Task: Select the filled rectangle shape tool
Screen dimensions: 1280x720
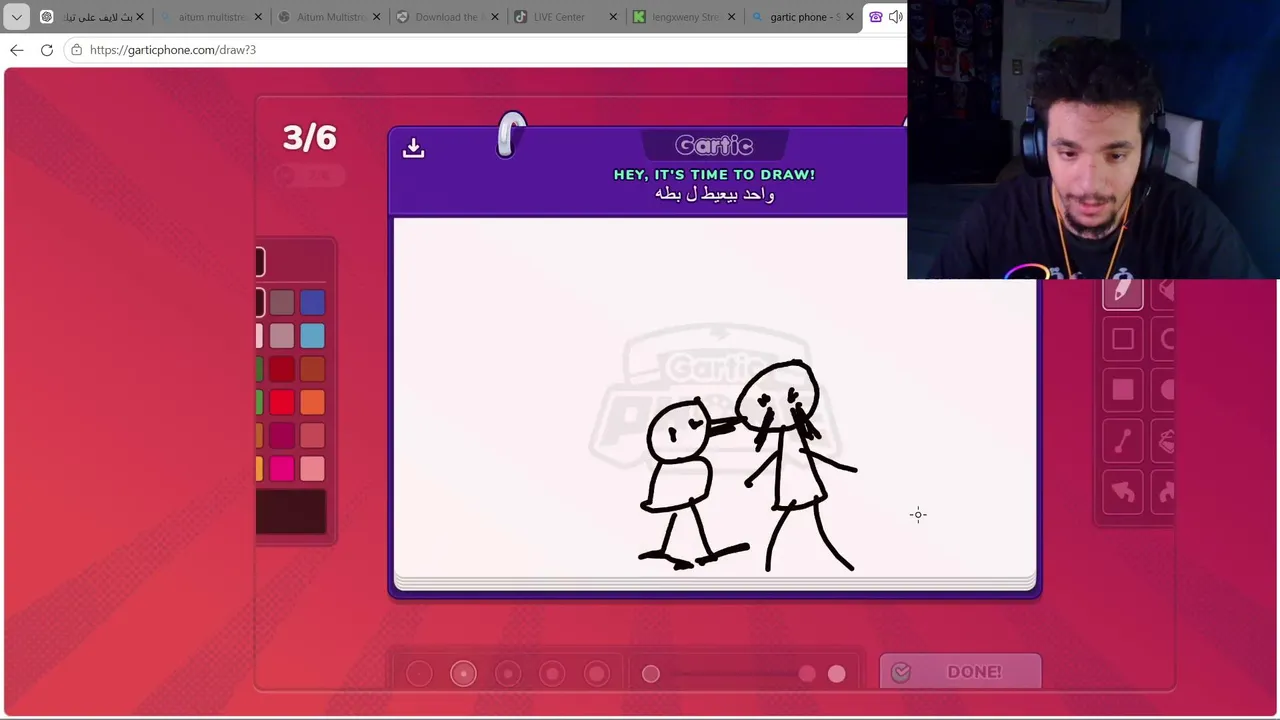Action: pos(1122,390)
